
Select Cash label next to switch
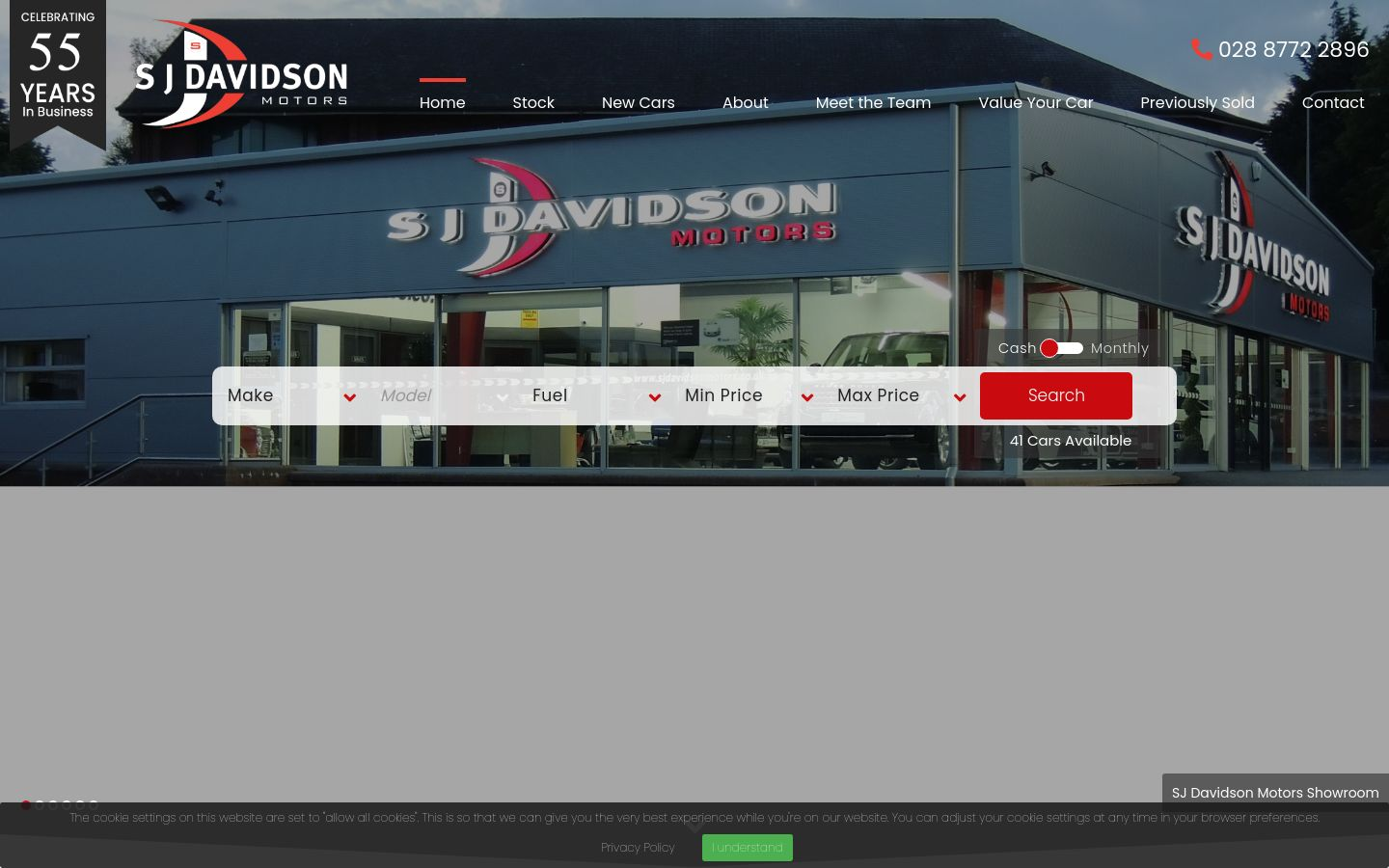[1017, 348]
